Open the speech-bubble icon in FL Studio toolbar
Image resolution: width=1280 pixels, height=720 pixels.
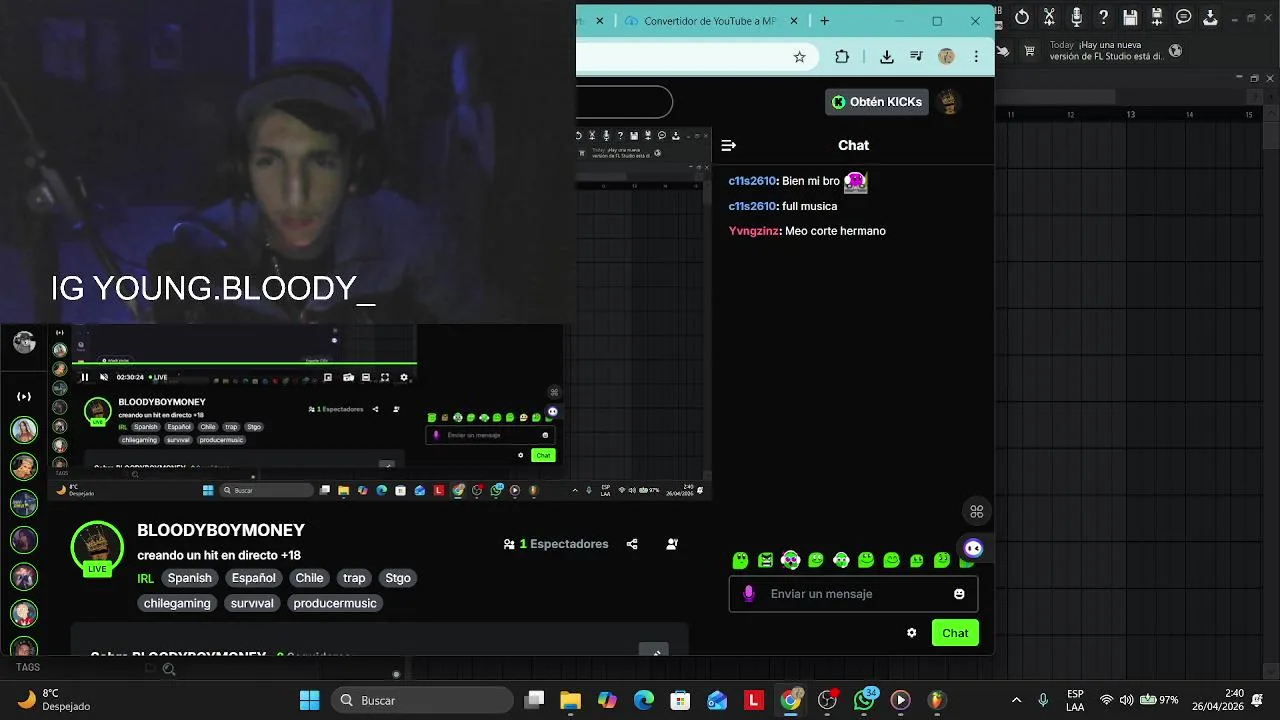tap(1184, 17)
